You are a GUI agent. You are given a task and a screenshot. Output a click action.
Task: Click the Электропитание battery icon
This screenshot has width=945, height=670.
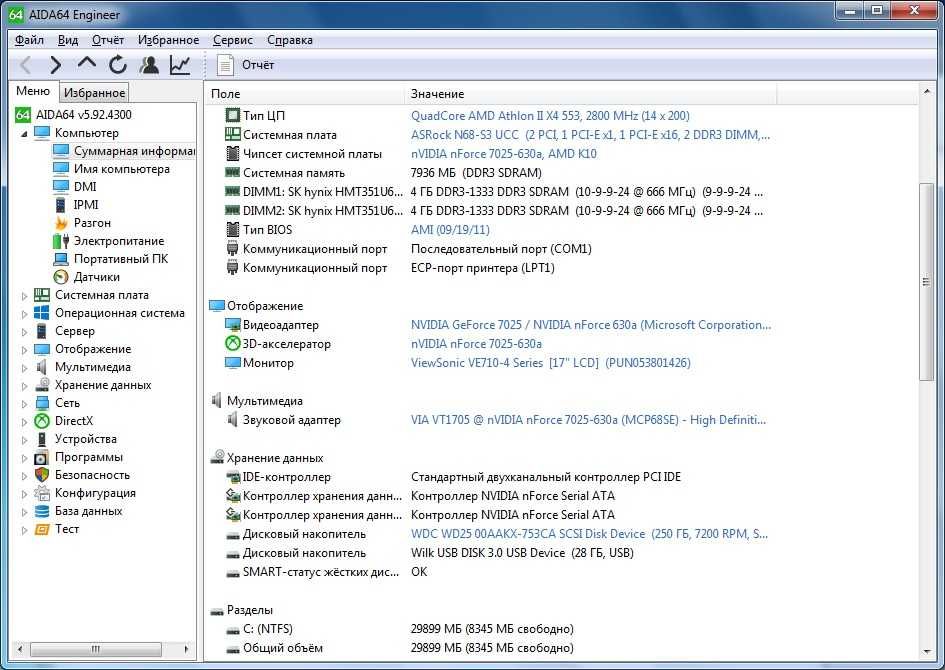click(61, 241)
